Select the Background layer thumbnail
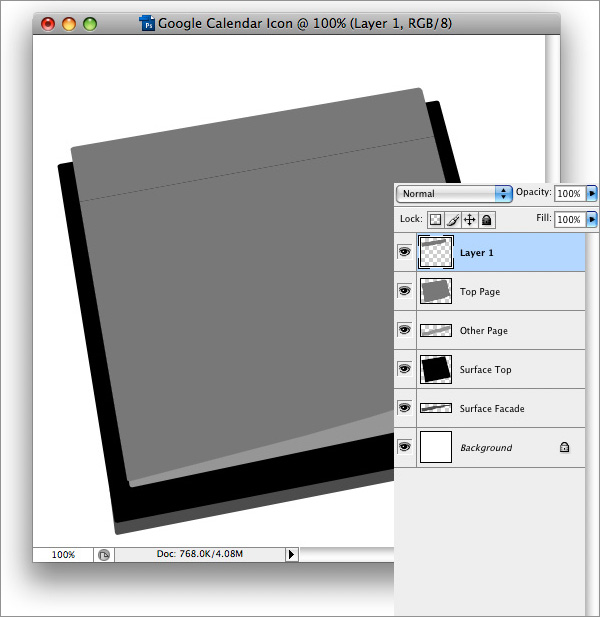600x617 pixels. (x=436, y=447)
